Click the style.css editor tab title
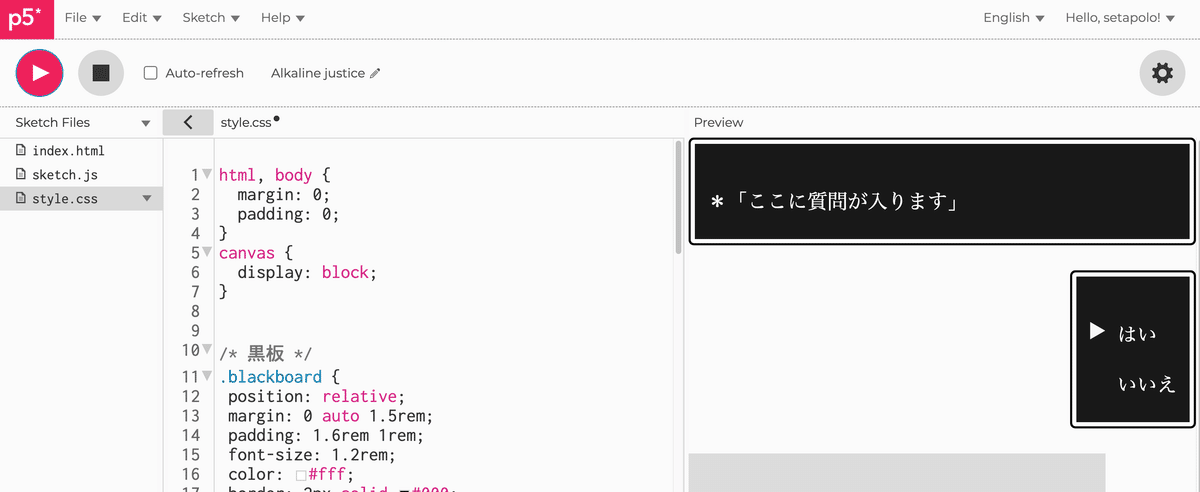 [246, 122]
